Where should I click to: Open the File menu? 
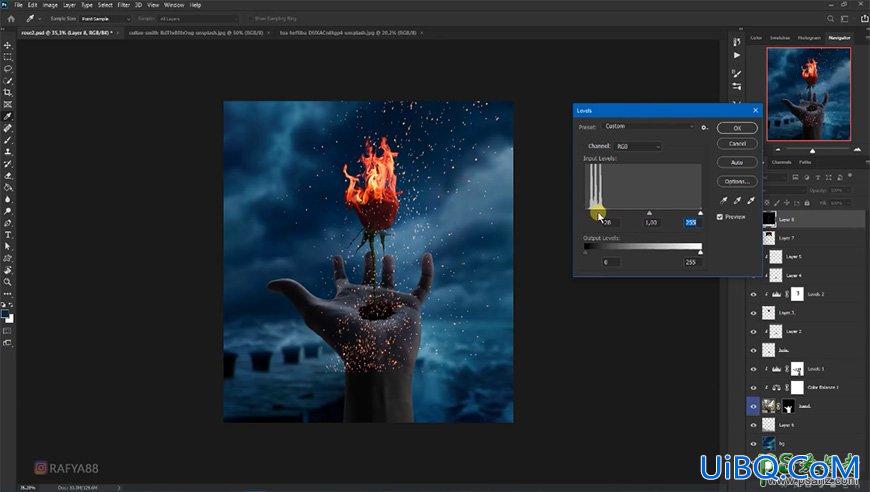(18, 5)
